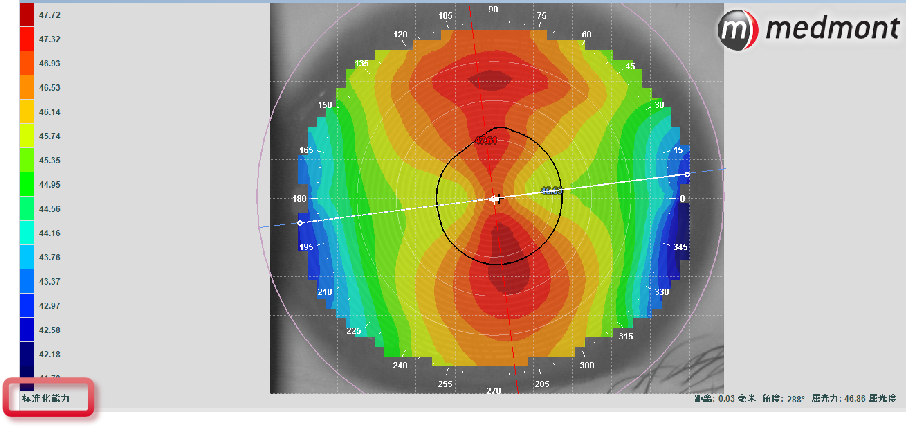Screen dimensions: 907x429
Task: Click the 270 degree axis label
Action: click(x=493, y=391)
